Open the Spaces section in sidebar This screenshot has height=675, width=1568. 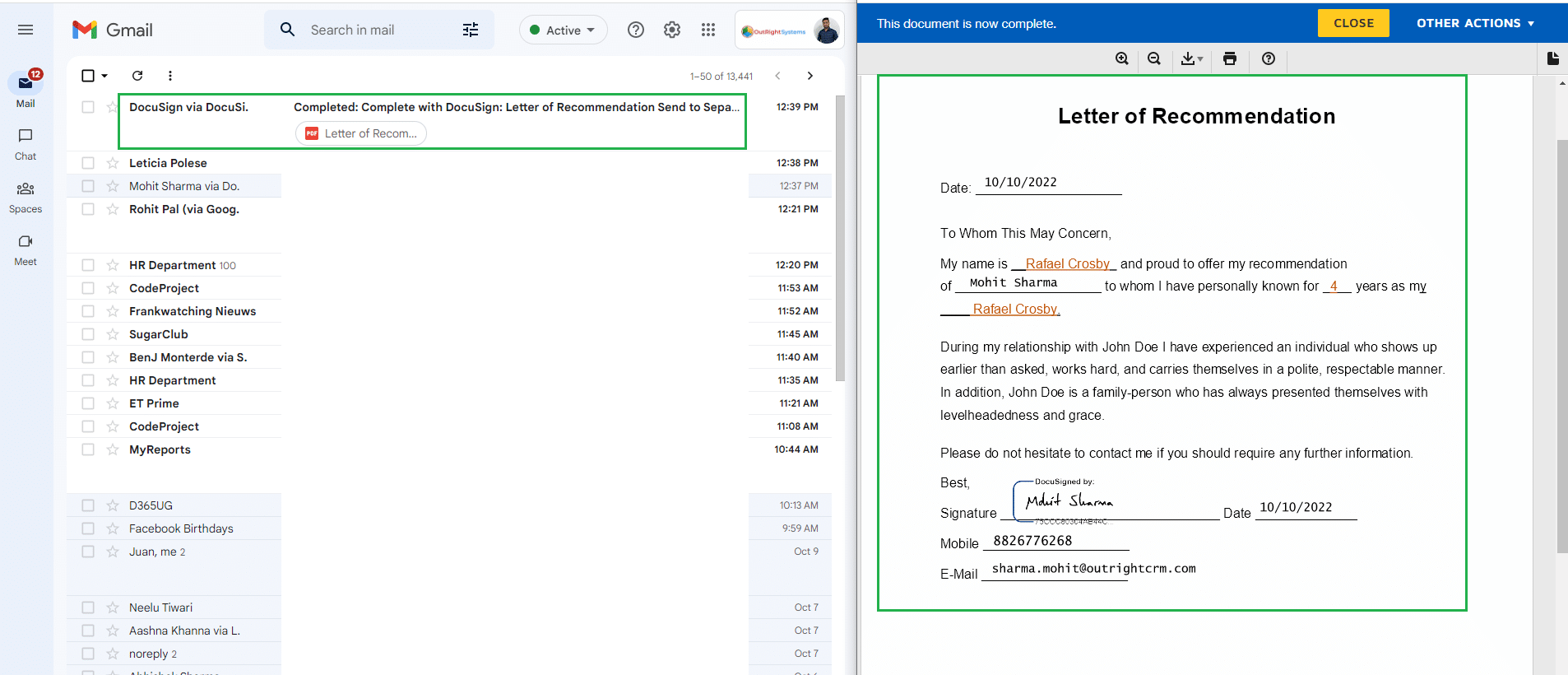pos(26,198)
